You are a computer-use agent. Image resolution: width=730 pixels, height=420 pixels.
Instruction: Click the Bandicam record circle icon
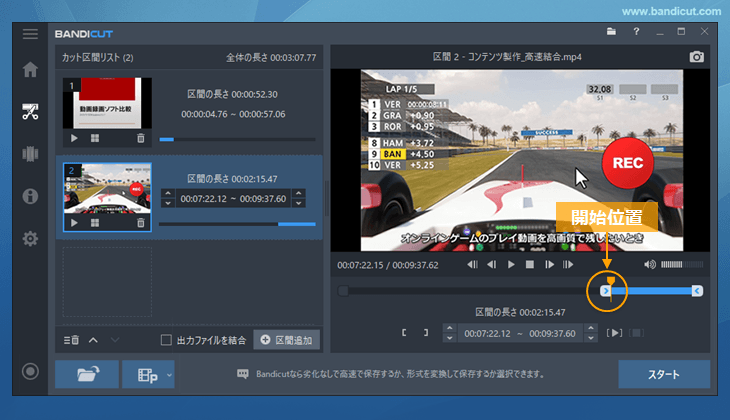pos(30,371)
